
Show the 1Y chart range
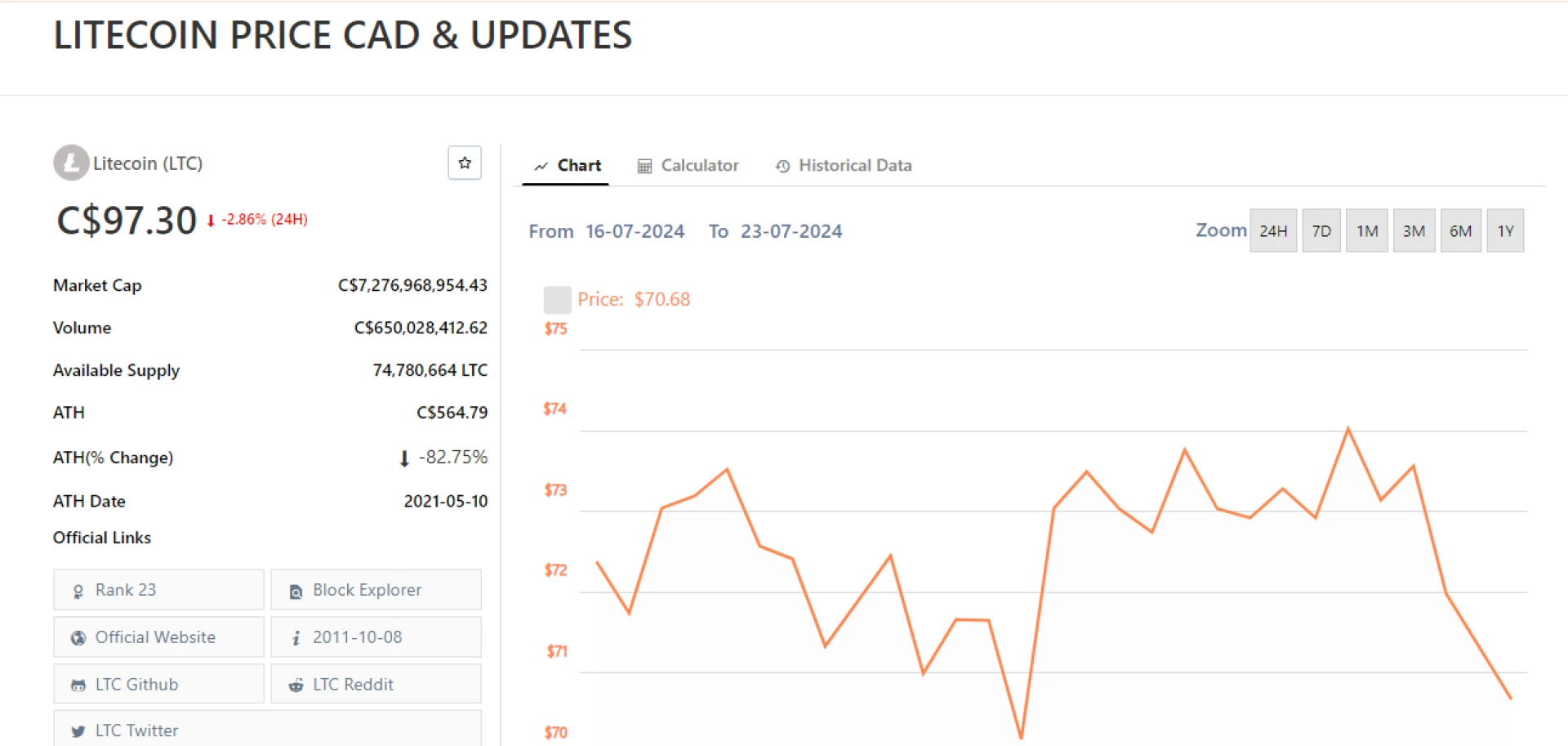[1505, 231]
